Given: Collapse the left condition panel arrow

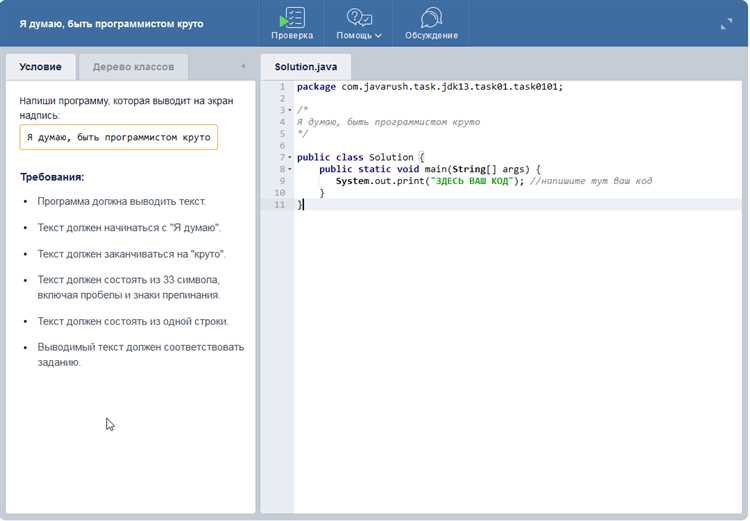Looking at the screenshot, I should [243, 66].
